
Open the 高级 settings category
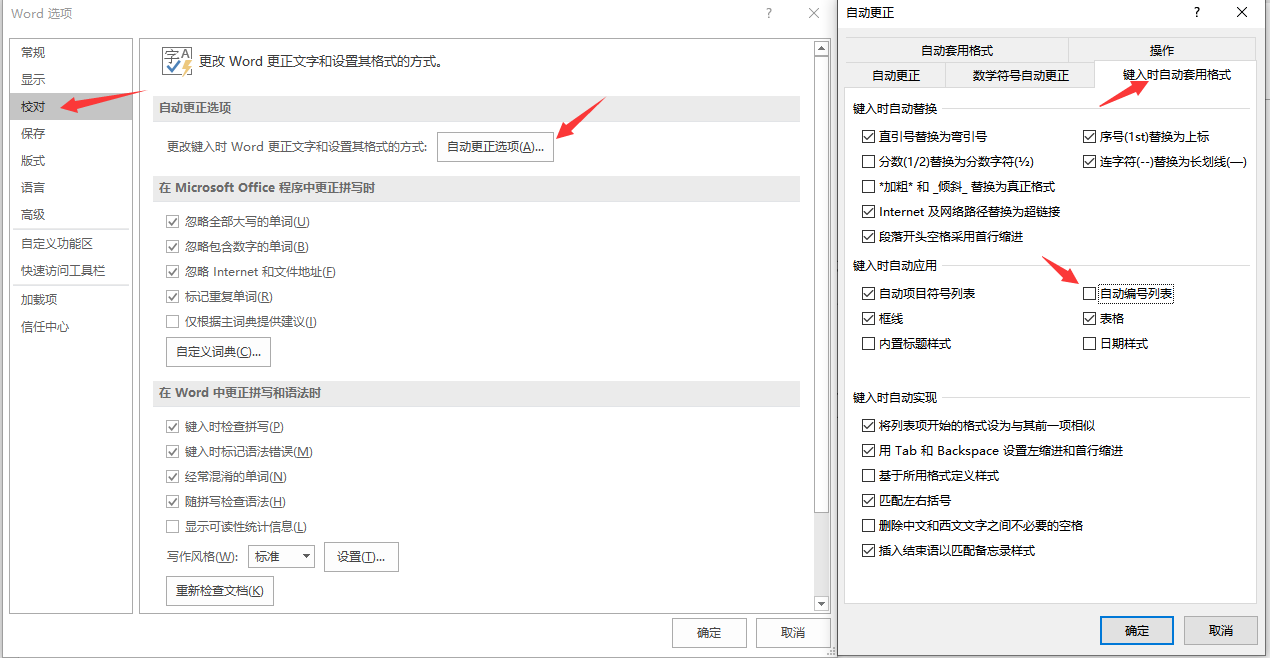70,214
